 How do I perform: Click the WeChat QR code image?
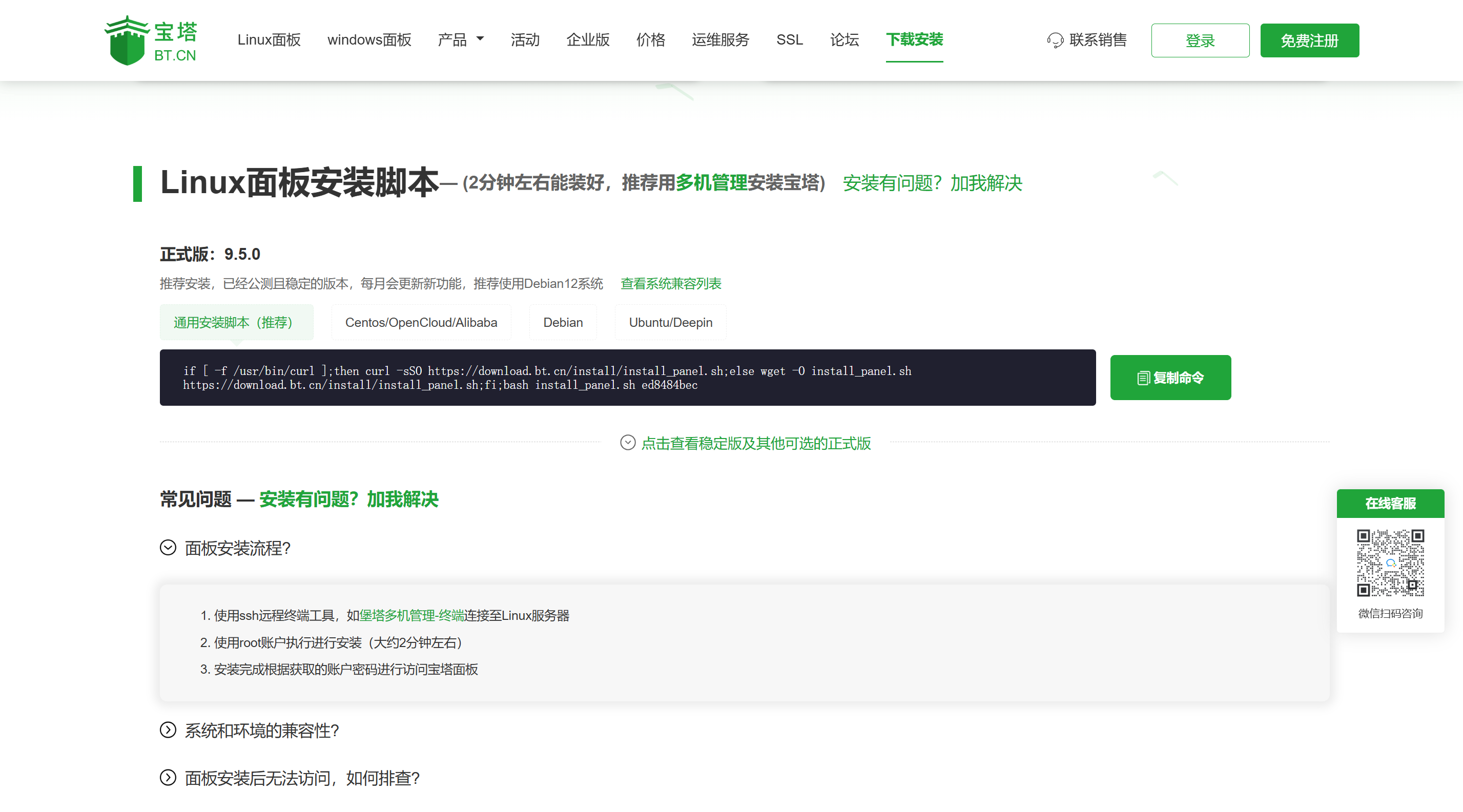pyautogui.click(x=1390, y=563)
